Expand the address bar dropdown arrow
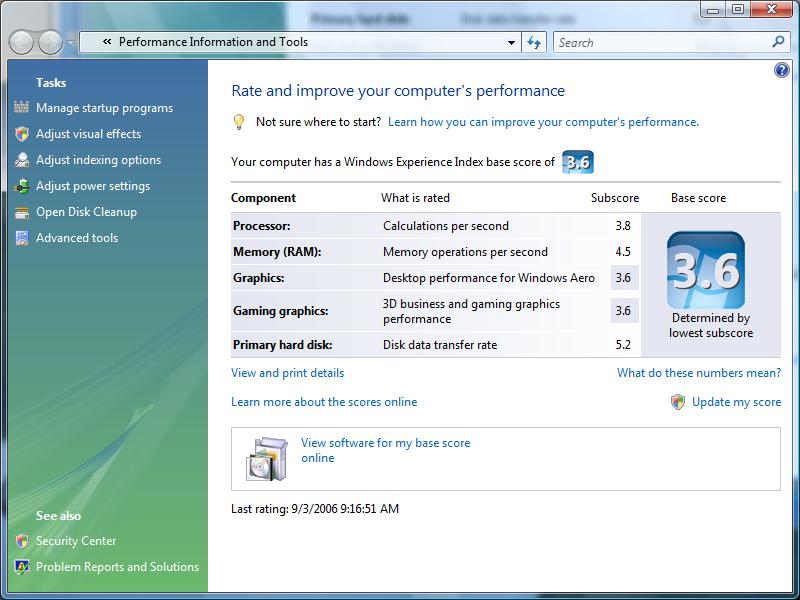800x600 pixels. (511, 43)
